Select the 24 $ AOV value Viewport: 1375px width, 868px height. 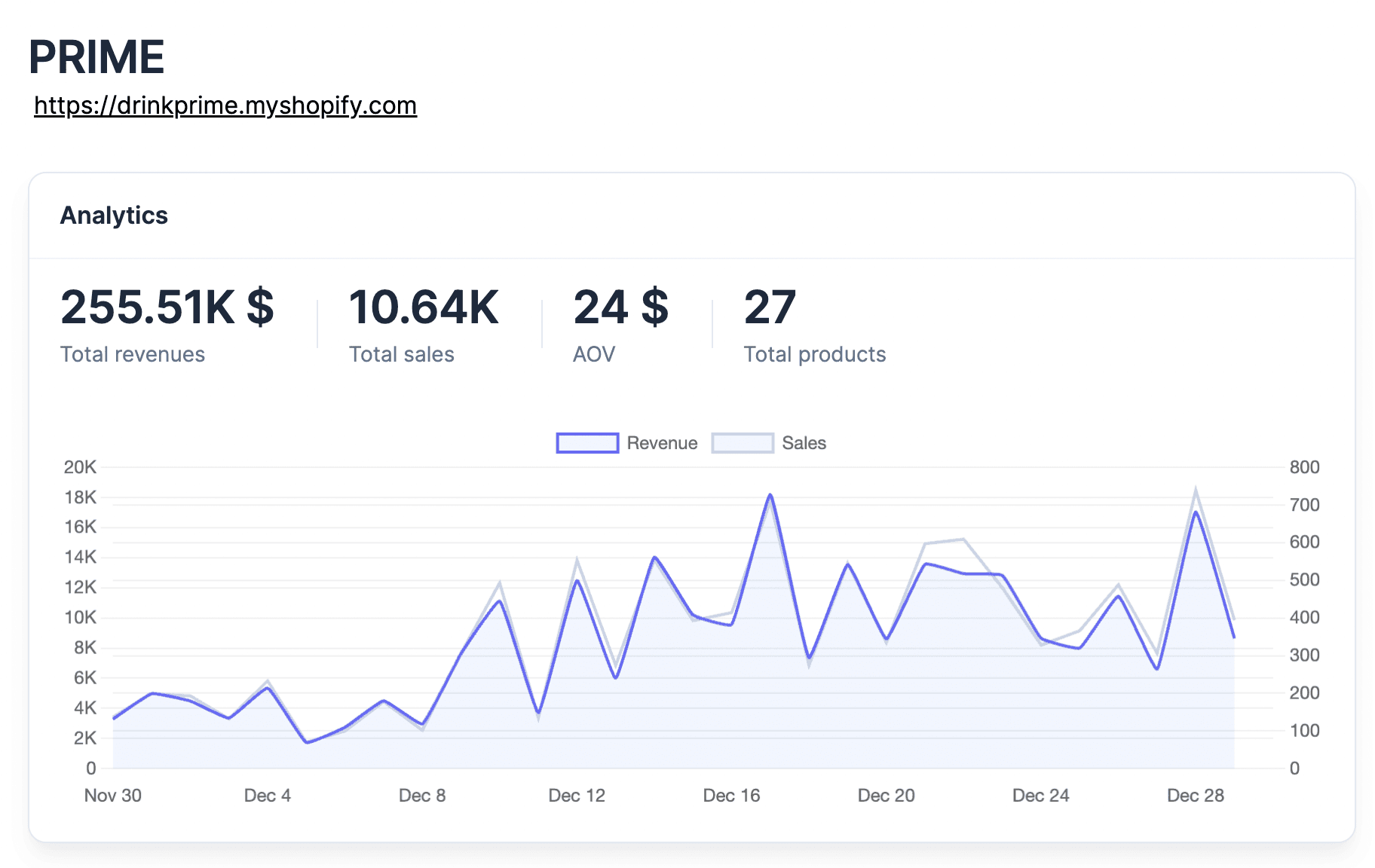pos(620,307)
